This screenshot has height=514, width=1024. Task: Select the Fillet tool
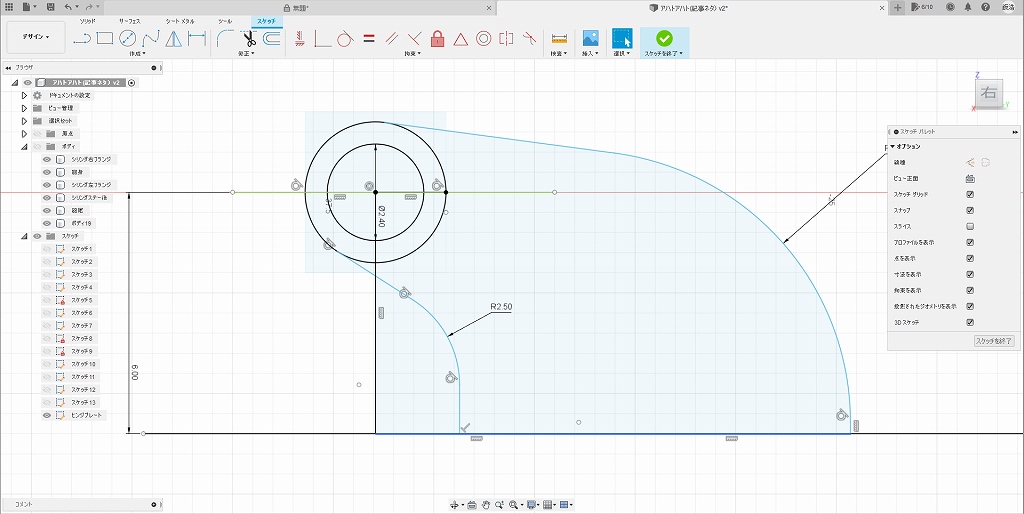click(226, 40)
